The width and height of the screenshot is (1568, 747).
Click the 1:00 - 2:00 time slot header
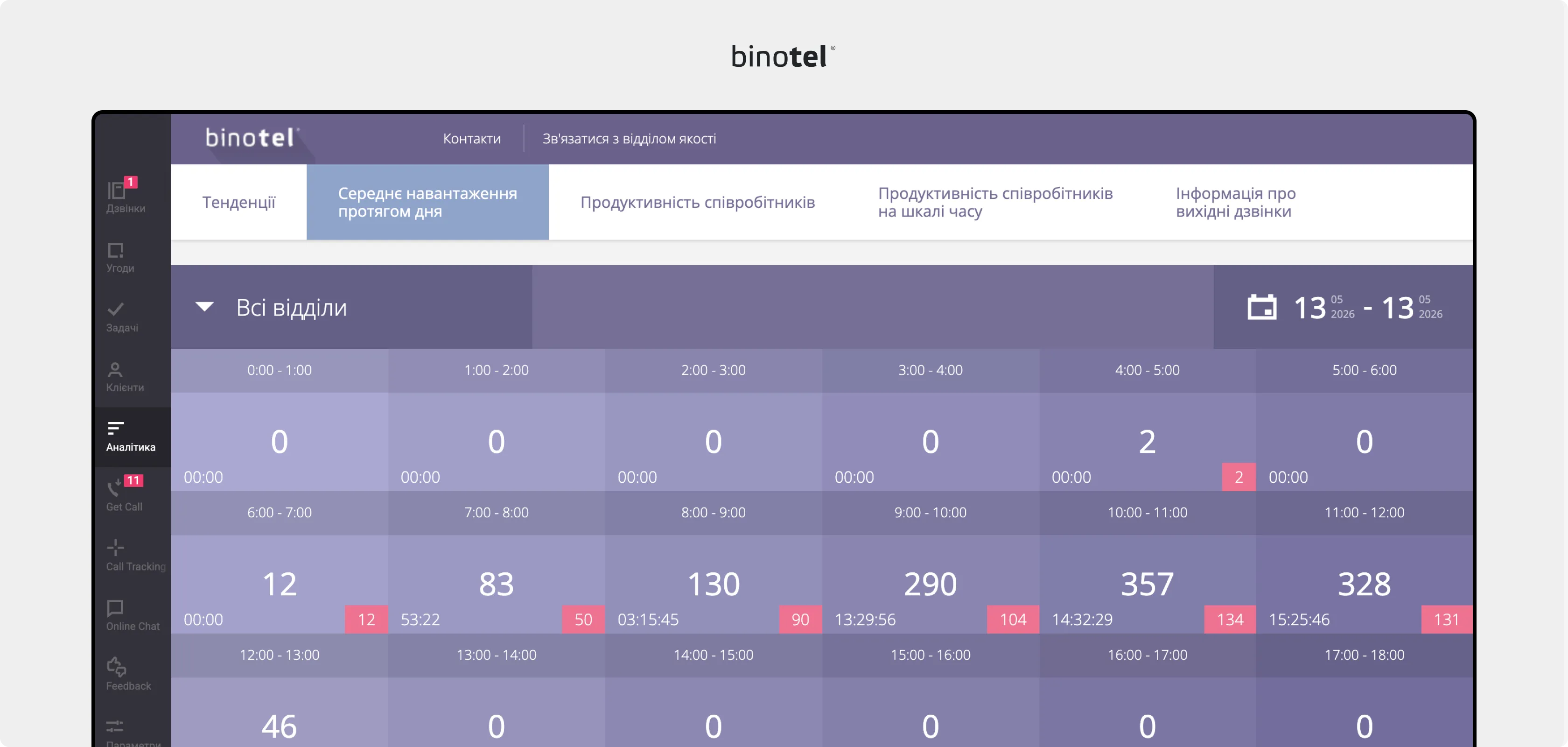click(496, 370)
